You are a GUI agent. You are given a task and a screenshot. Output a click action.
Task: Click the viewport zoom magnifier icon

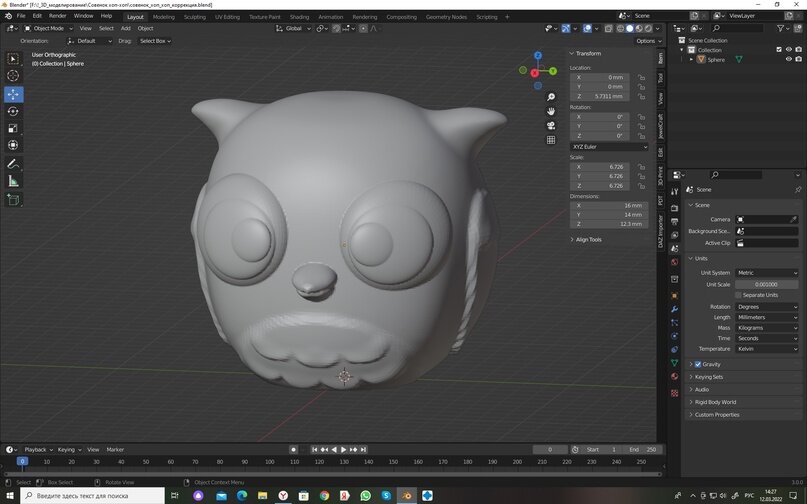pos(551,97)
